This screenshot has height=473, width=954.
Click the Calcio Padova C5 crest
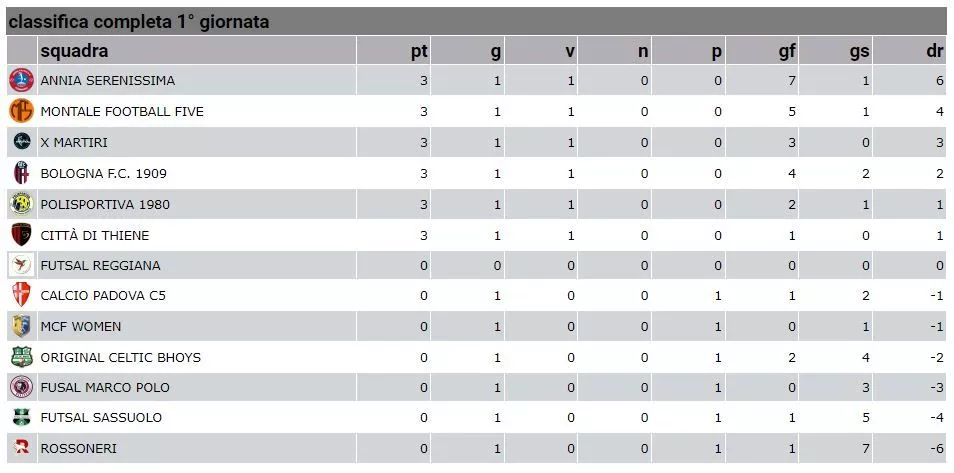tap(21, 295)
